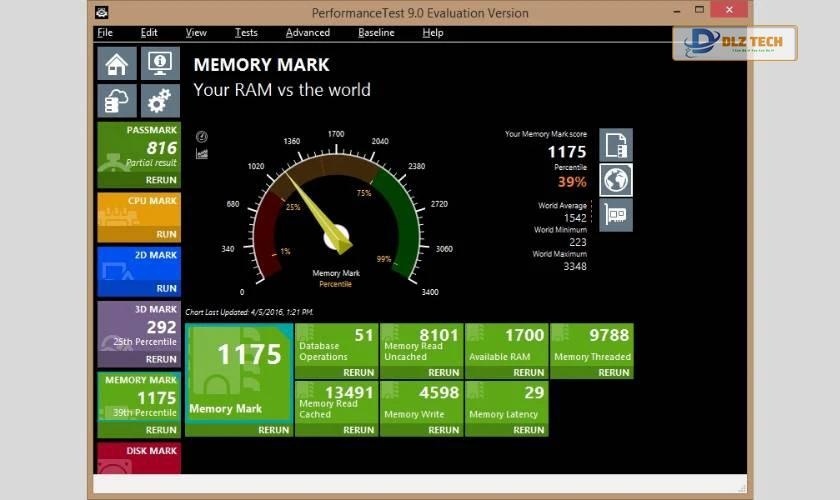Open the Advanced menu
This screenshot has width=840, height=500.
point(307,32)
